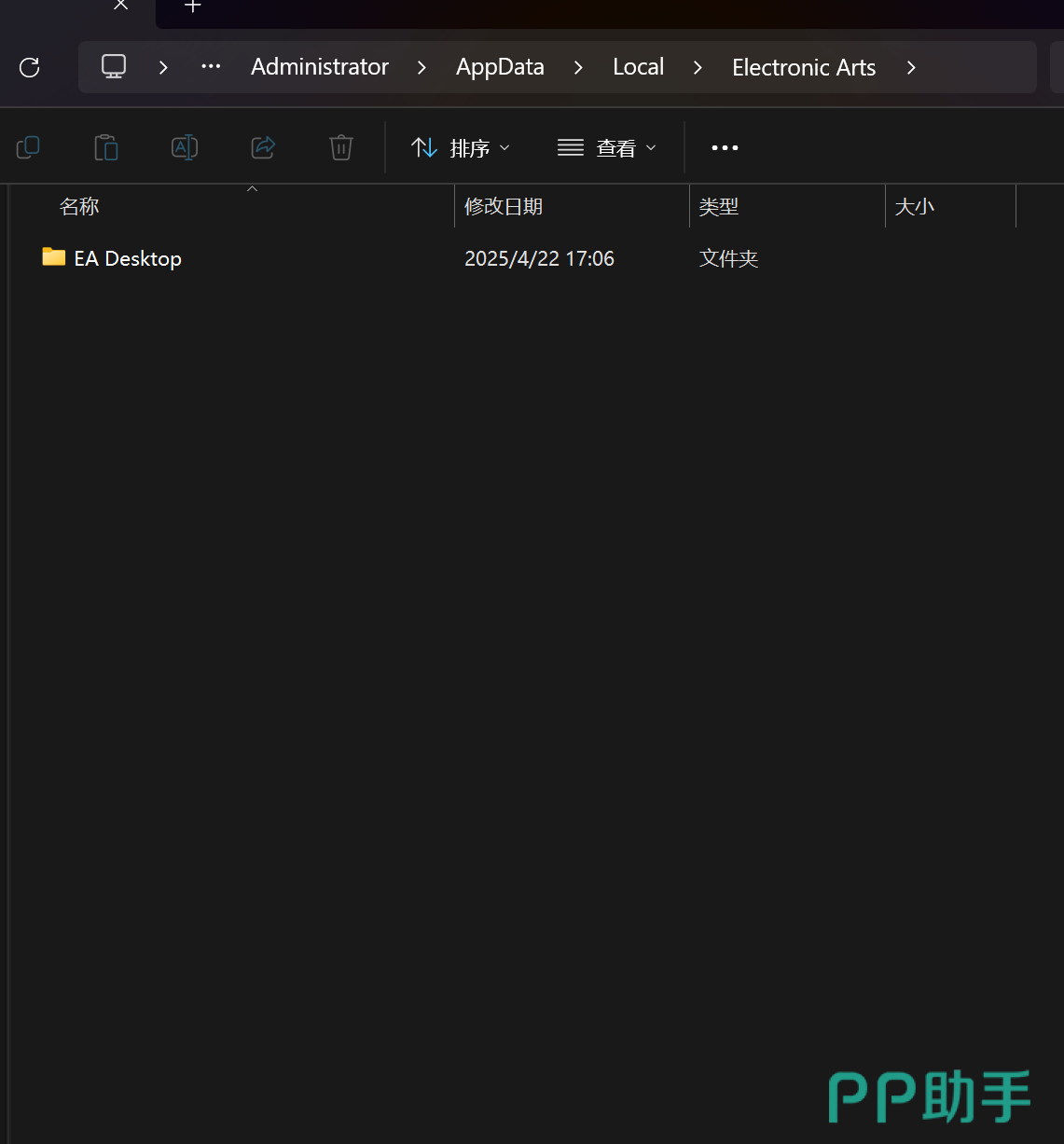Viewport: 1064px width, 1144px height.
Task: Navigate to Local in breadcrumb
Action: point(638,67)
